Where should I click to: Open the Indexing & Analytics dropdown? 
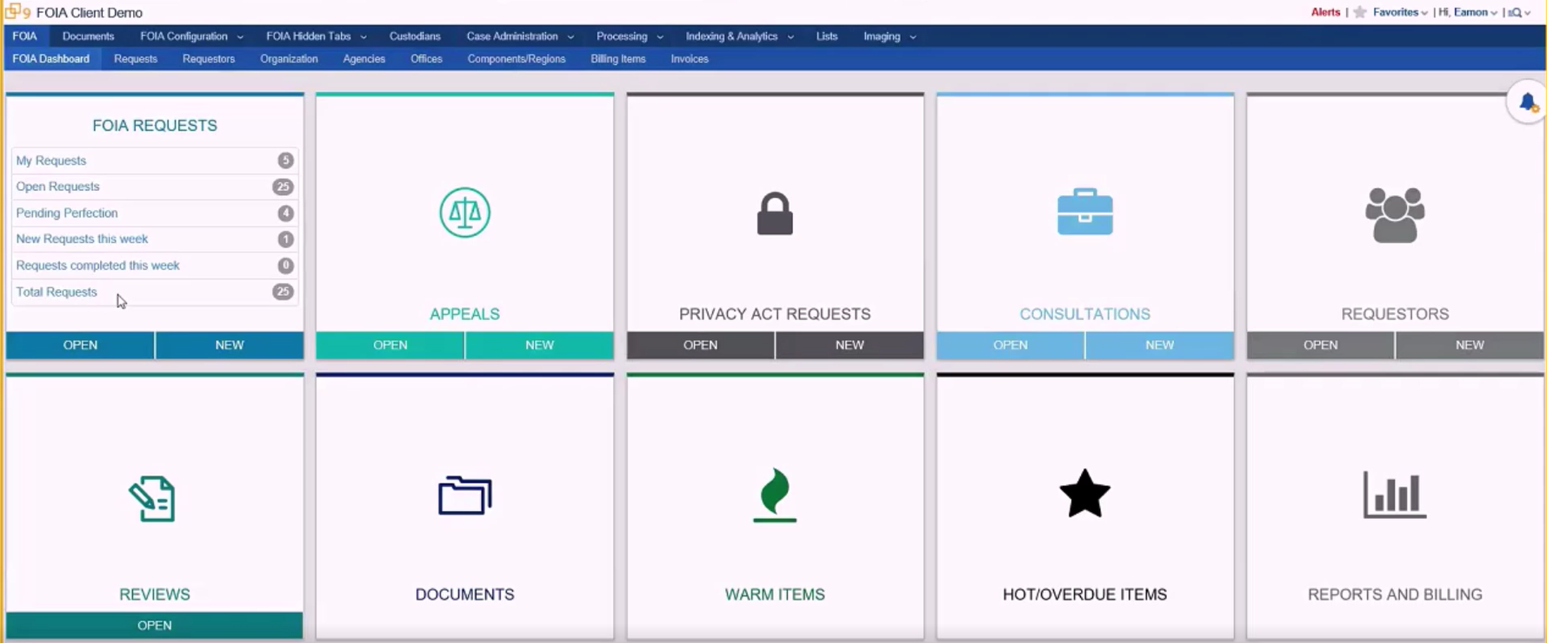click(x=739, y=36)
